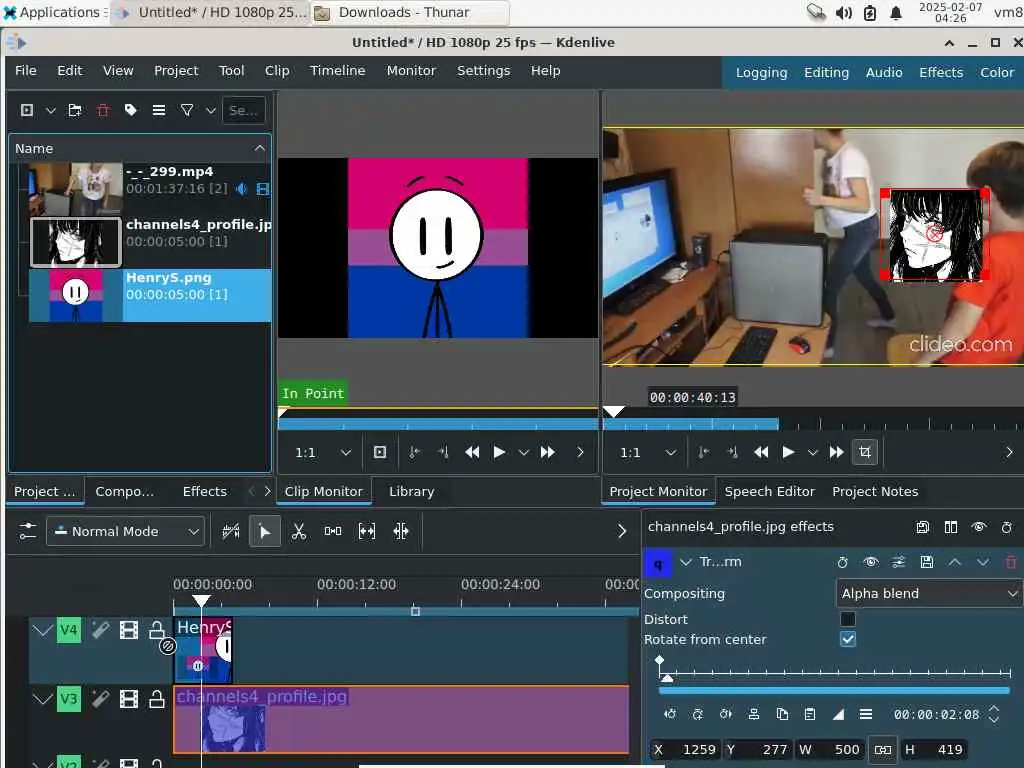Open Clip Monitor play options arrow
Screen dimensions: 1024x768
tap(524, 452)
